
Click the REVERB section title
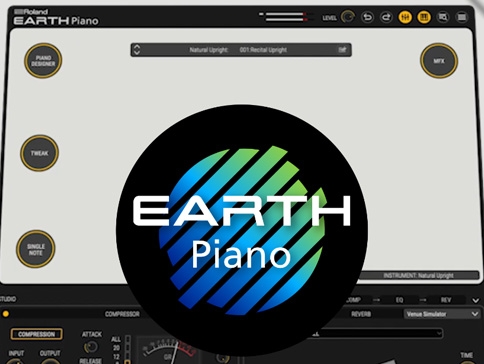pos(361,314)
